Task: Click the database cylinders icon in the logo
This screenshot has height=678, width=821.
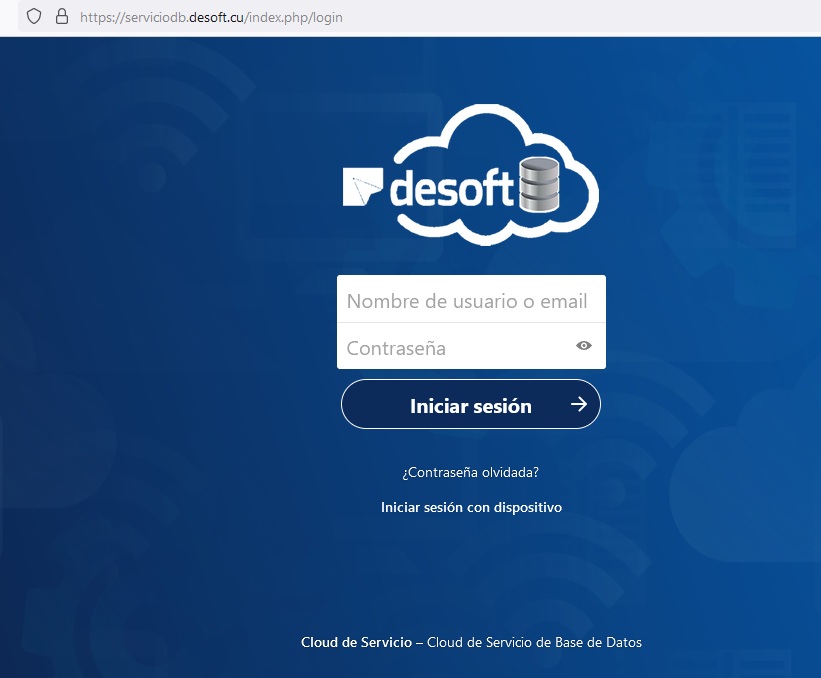Action: click(540, 186)
